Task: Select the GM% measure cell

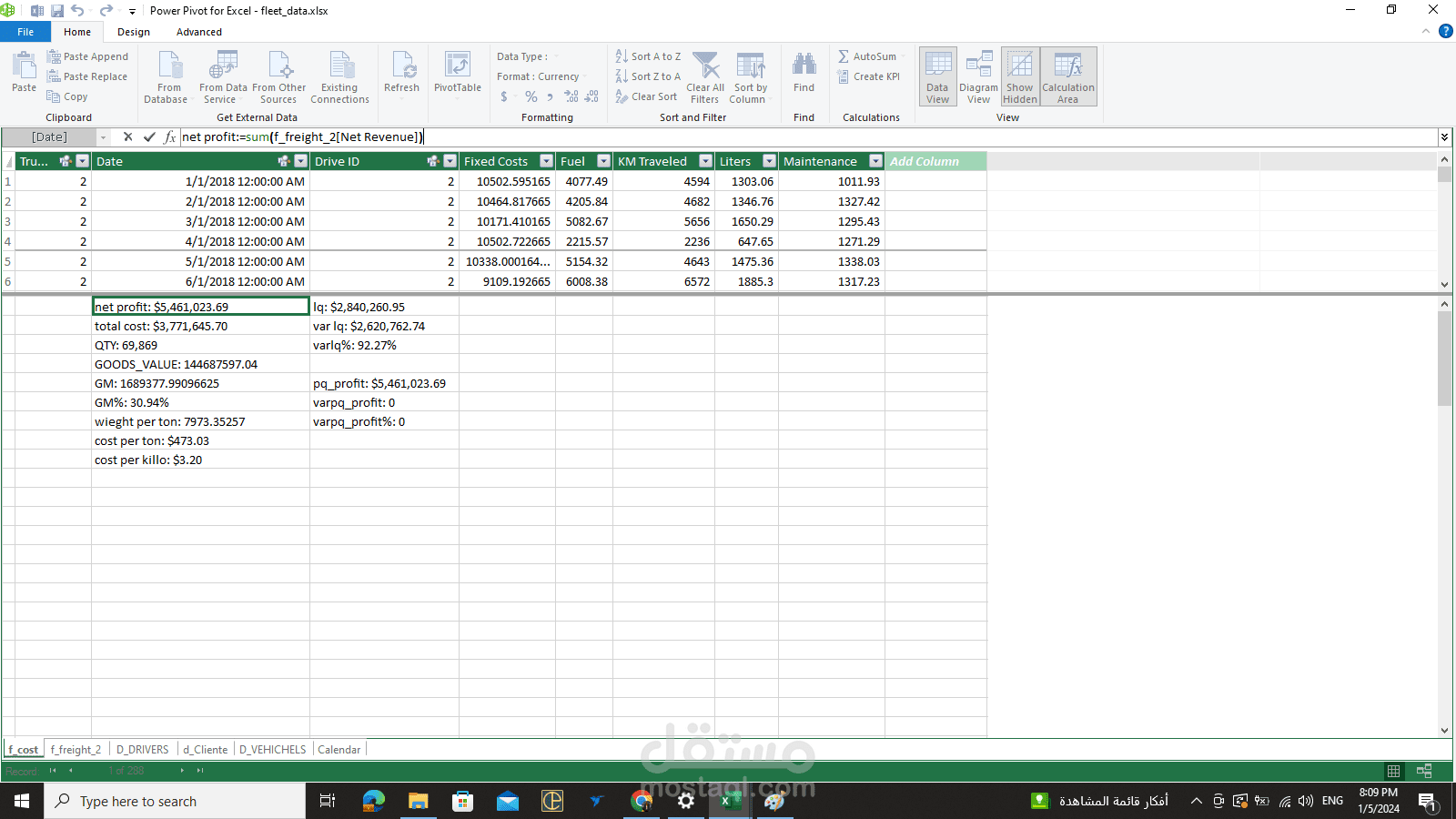Action: [x=201, y=403]
